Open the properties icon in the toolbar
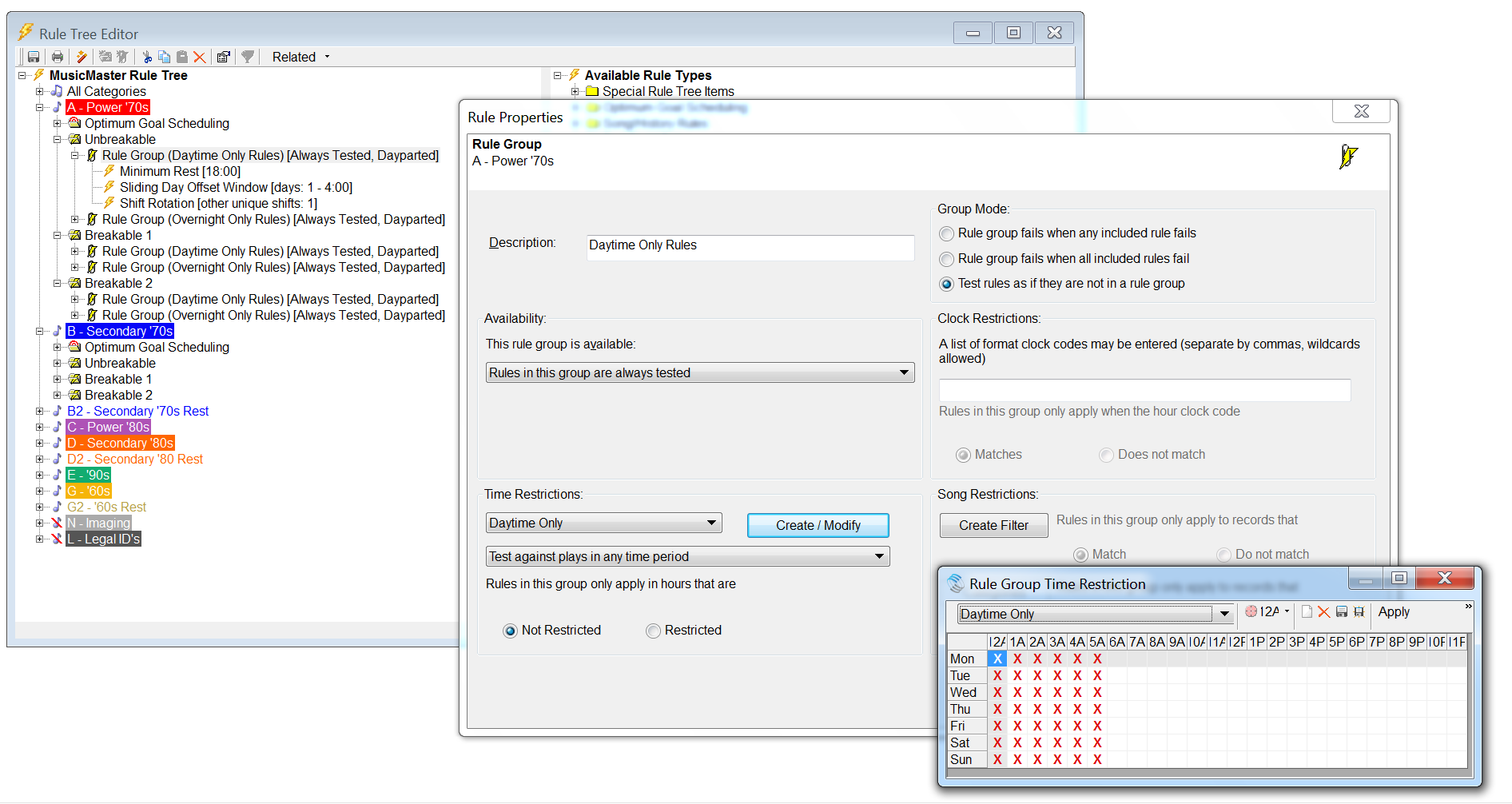Screen dimensions: 1512x804 (224, 57)
